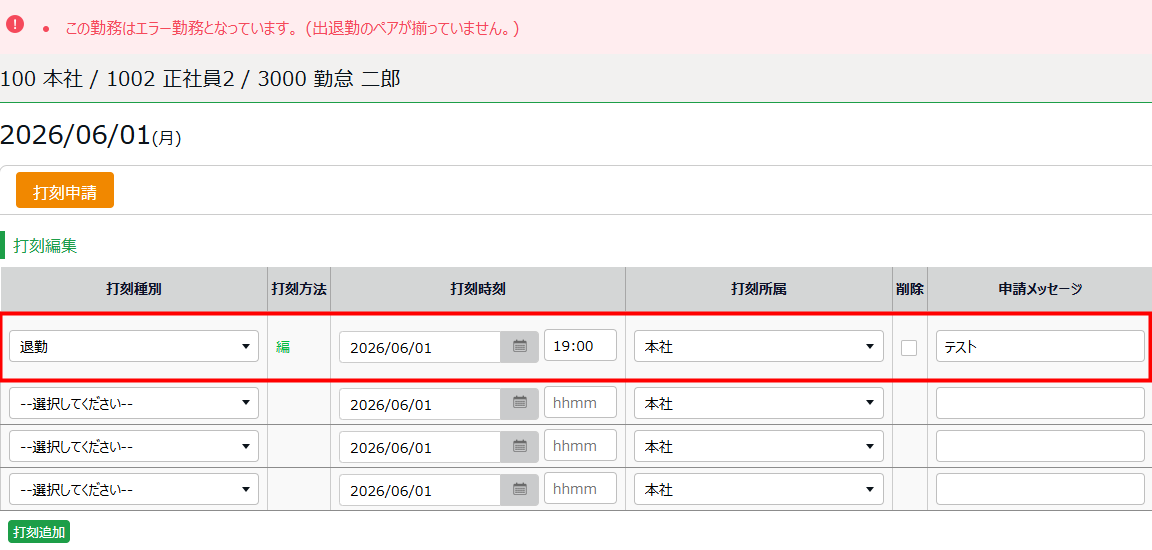
Task: Click the 編 punch method label
Action: (x=283, y=347)
